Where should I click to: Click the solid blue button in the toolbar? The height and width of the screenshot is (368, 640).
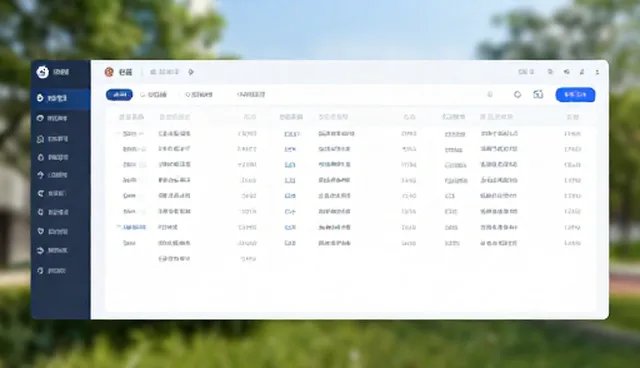pos(575,95)
